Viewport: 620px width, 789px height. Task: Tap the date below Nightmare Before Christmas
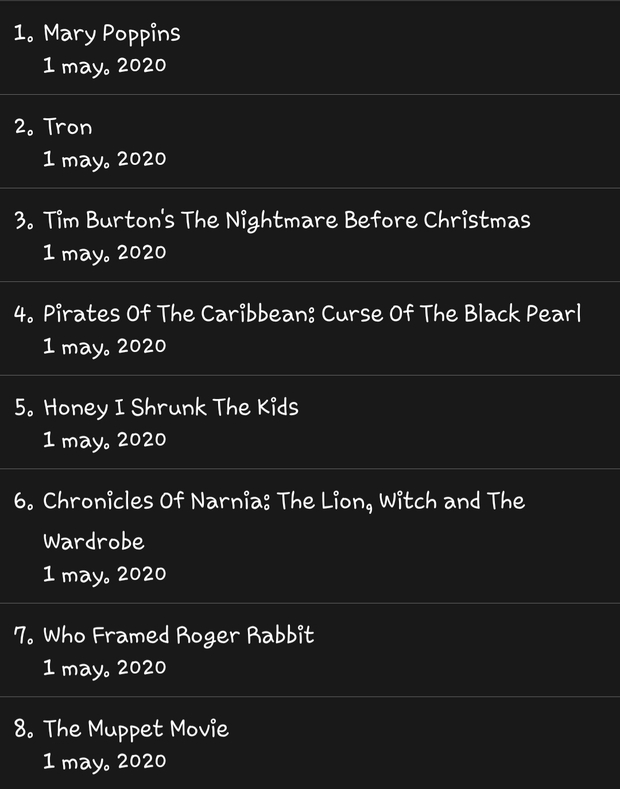(x=105, y=253)
